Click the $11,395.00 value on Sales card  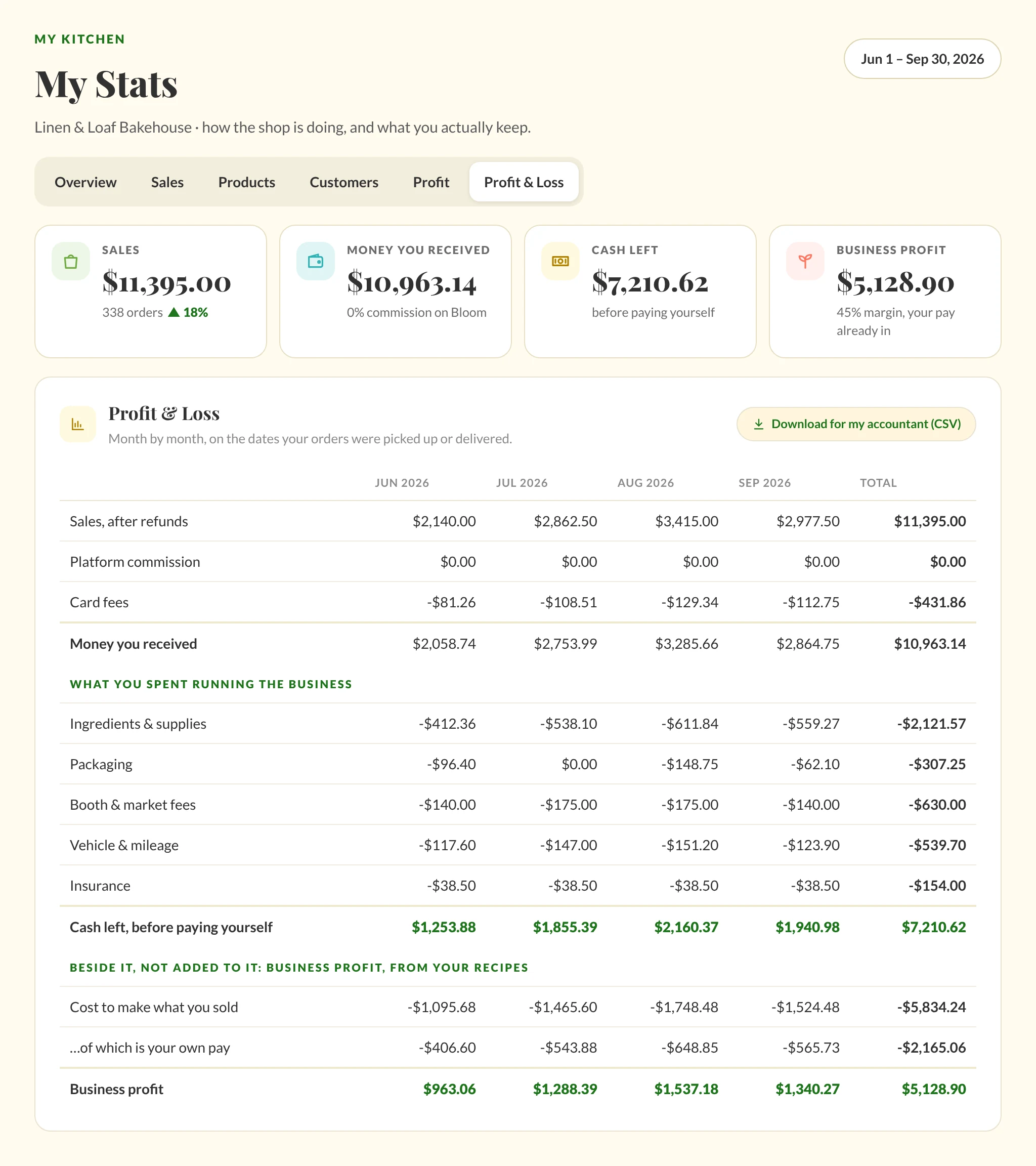pos(166,283)
